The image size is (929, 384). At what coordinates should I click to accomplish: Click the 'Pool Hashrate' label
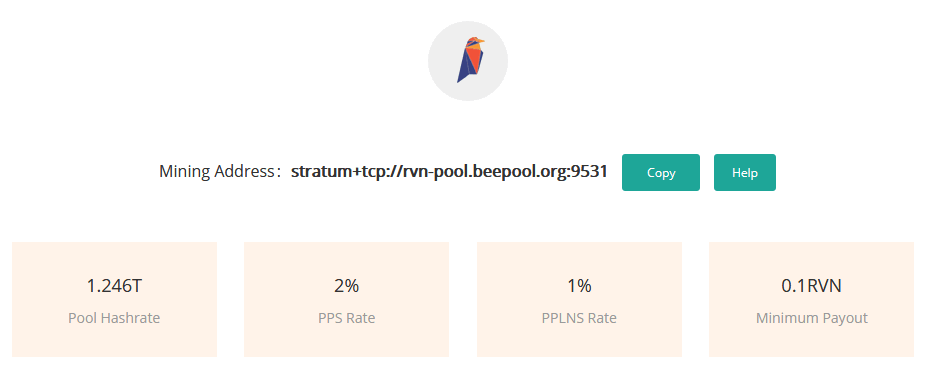[x=114, y=318]
